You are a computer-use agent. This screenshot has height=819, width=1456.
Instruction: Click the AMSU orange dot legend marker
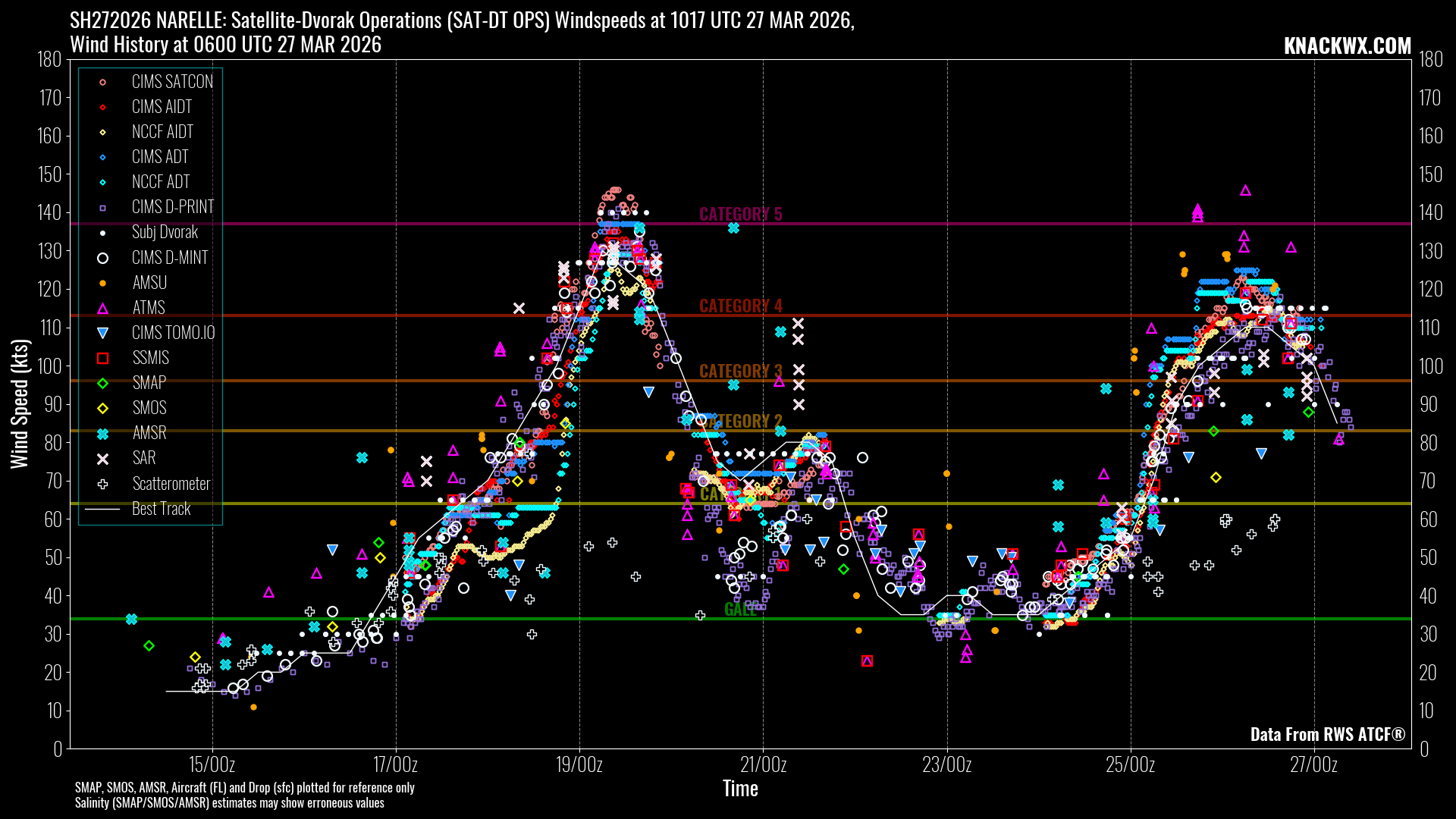click(103, 283)
